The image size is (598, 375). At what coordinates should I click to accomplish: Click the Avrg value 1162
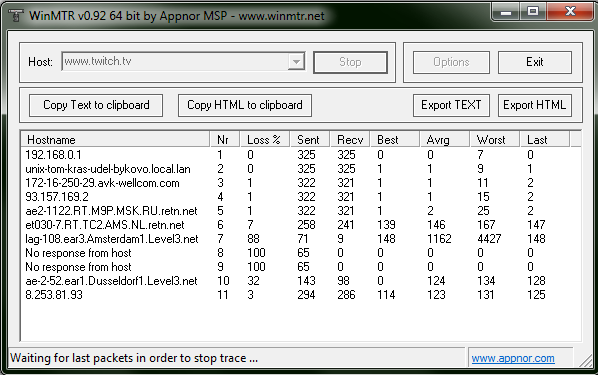[439, 239]
